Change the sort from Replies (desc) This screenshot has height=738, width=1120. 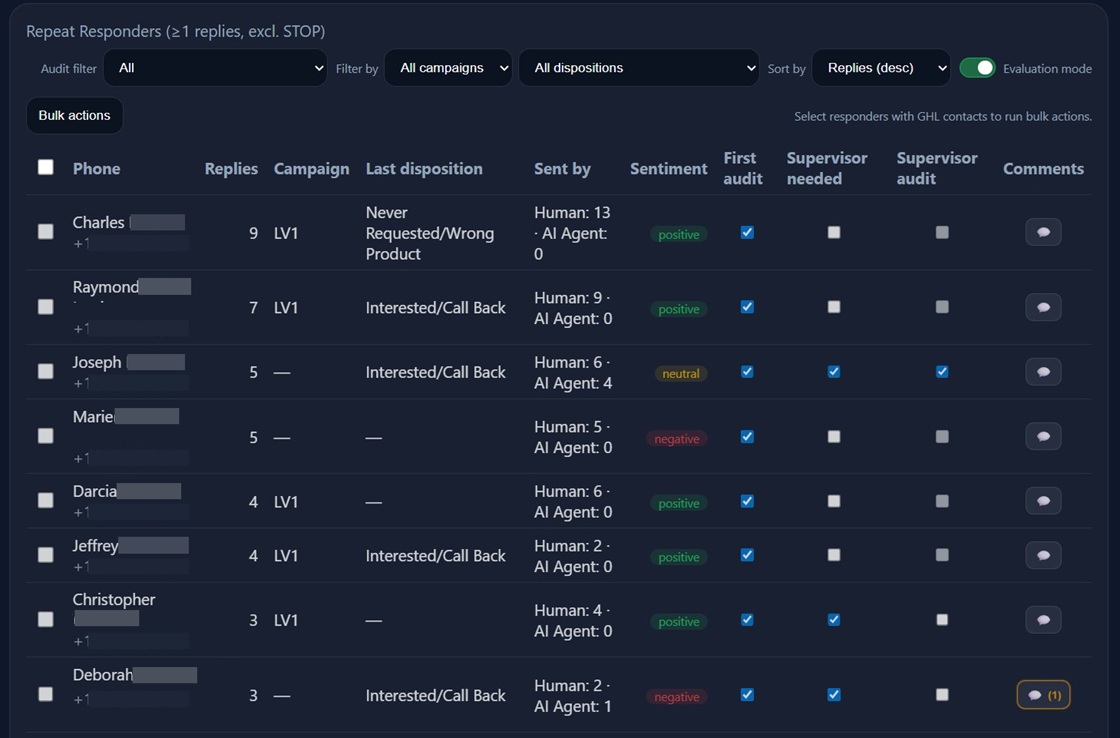point(880,67)
